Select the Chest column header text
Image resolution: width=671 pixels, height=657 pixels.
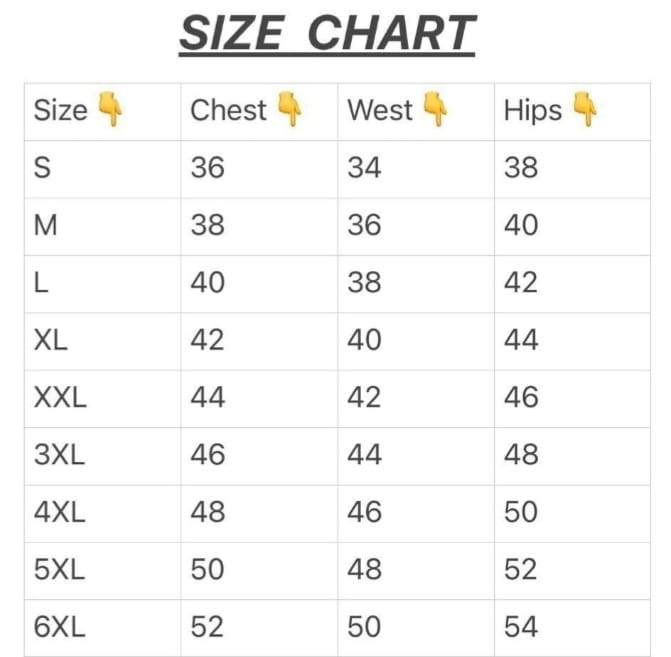pos(229,110)
